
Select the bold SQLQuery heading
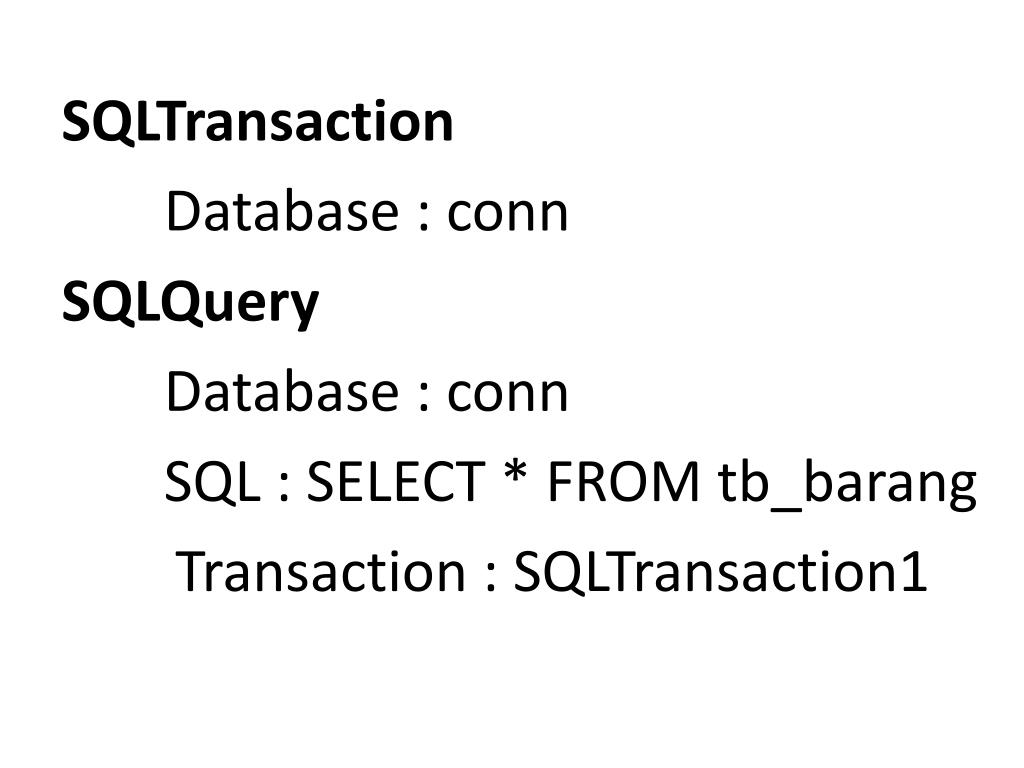(190, 305)
